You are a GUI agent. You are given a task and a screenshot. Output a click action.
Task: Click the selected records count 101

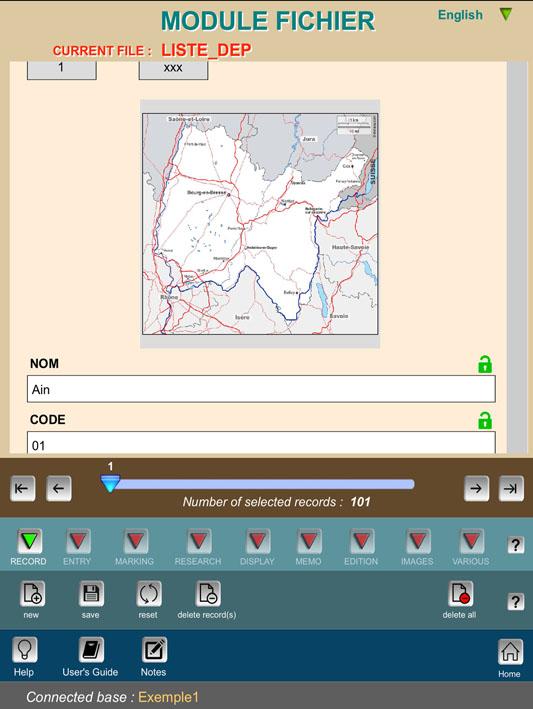360,502
